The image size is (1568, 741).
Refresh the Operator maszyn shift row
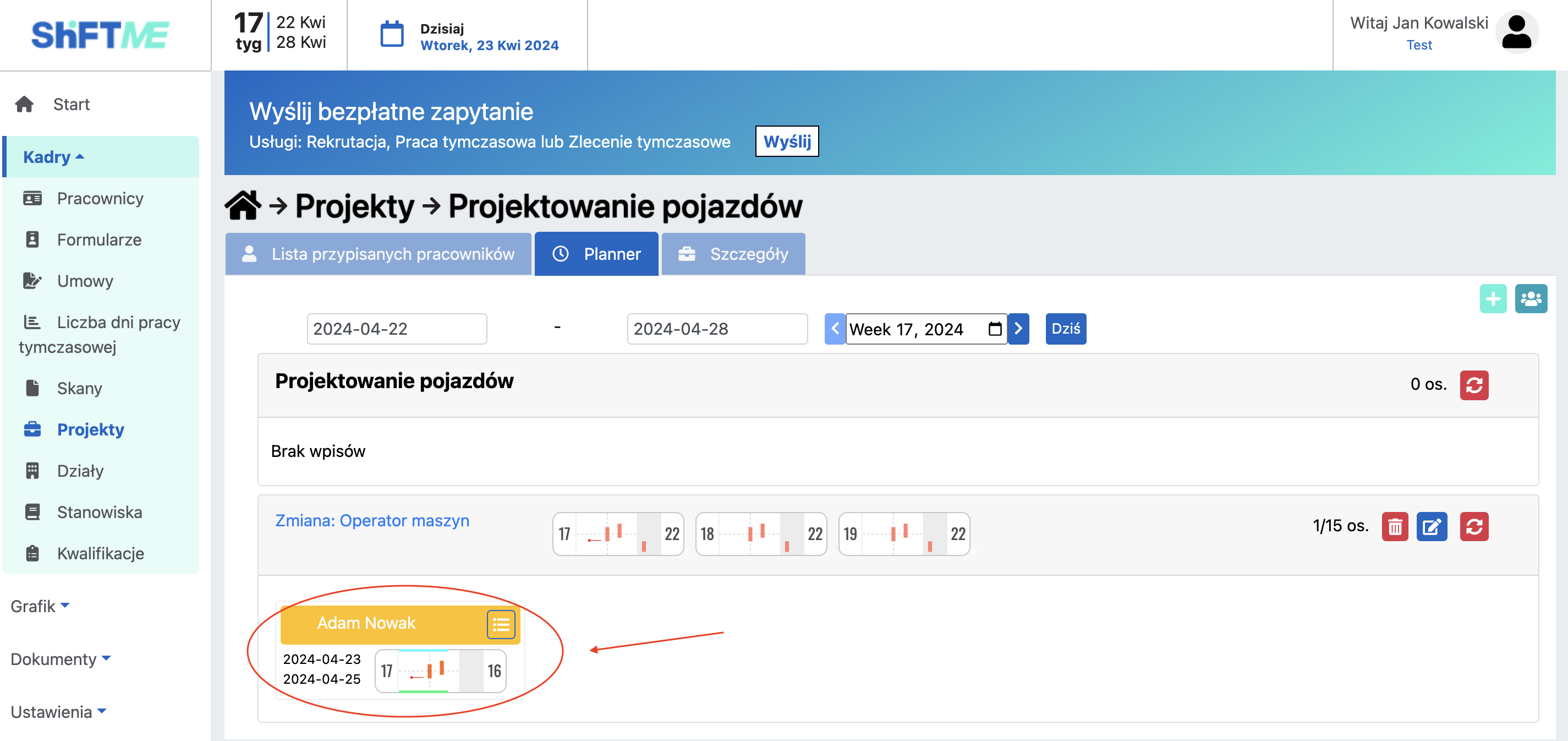click(1474, 526)
